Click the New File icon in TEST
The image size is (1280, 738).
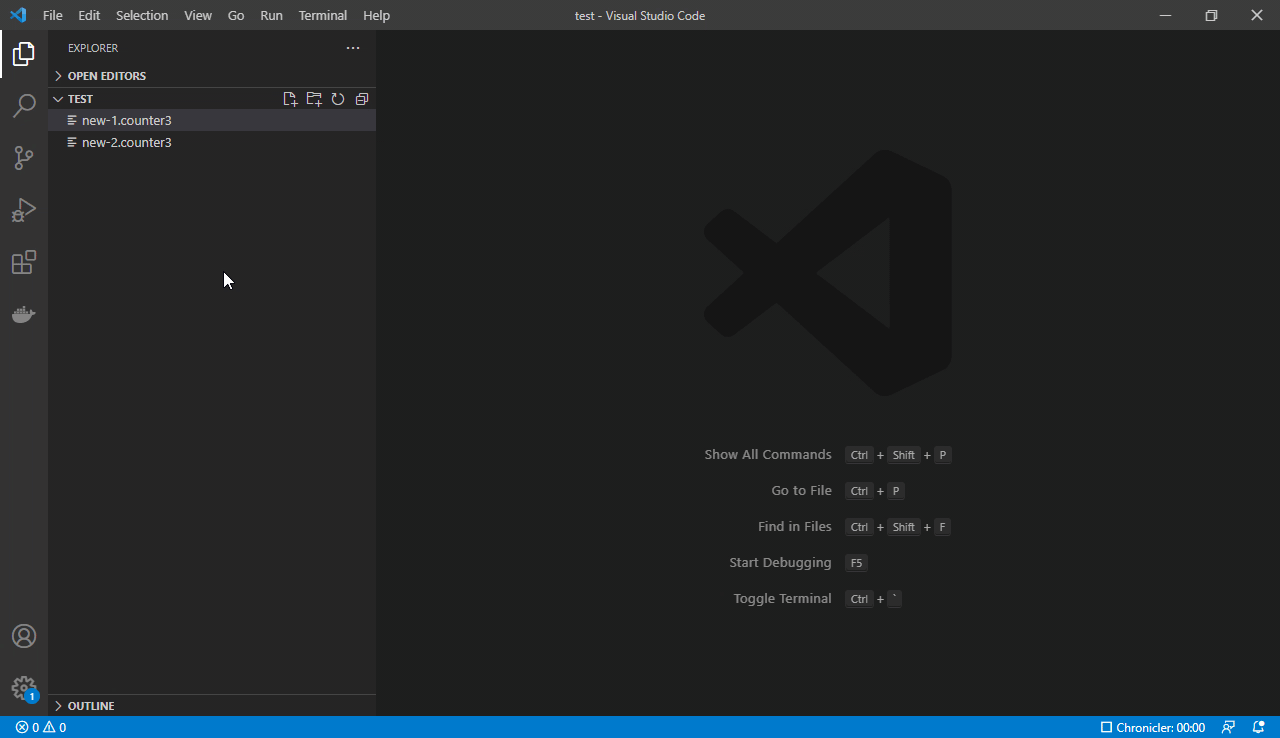(x=290, y=99)
